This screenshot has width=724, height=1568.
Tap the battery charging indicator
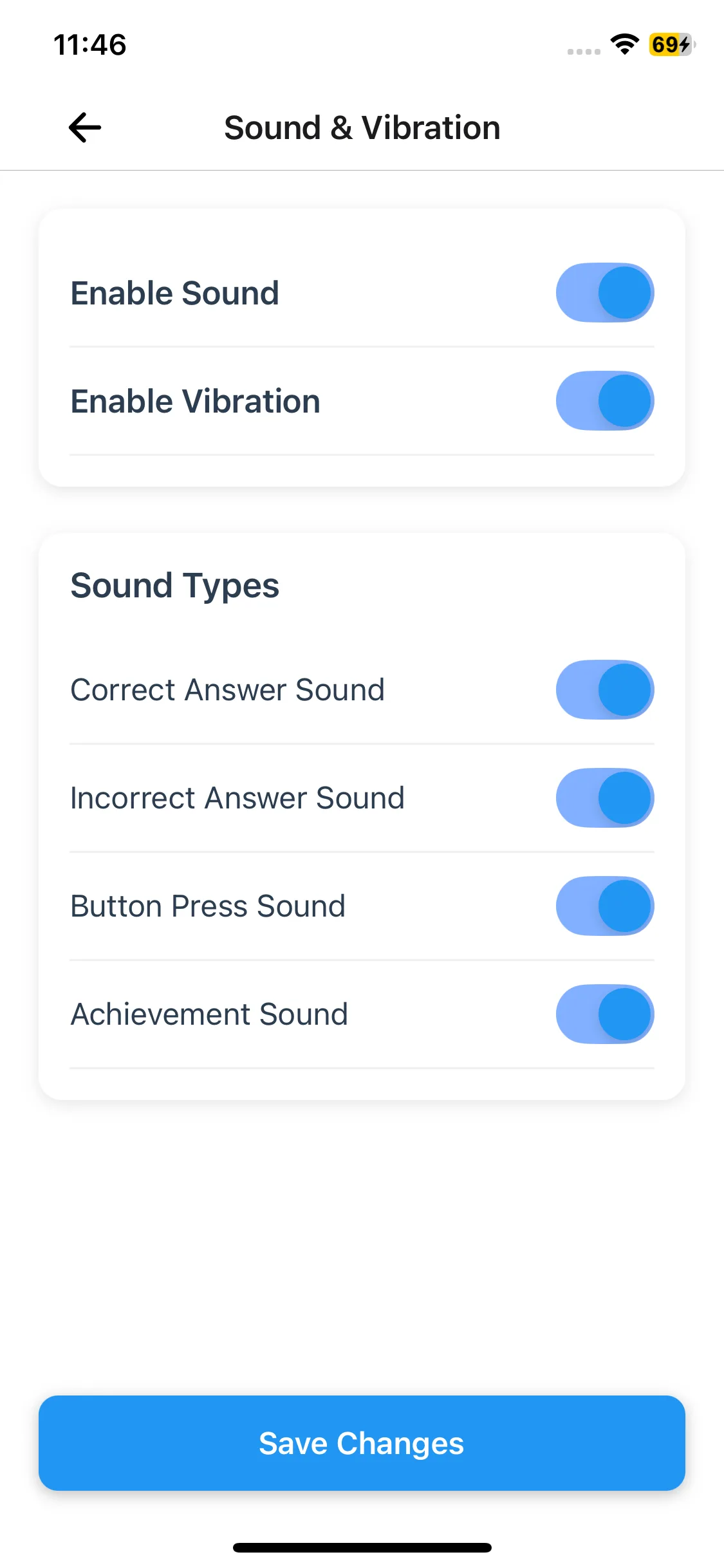(x=671, y=44)
